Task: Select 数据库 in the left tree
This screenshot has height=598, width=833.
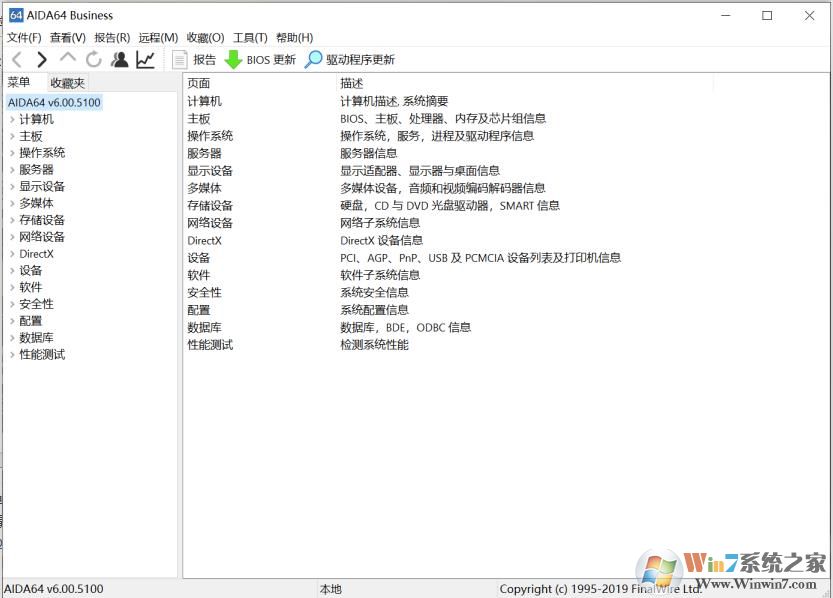Action: coord(36,338)
